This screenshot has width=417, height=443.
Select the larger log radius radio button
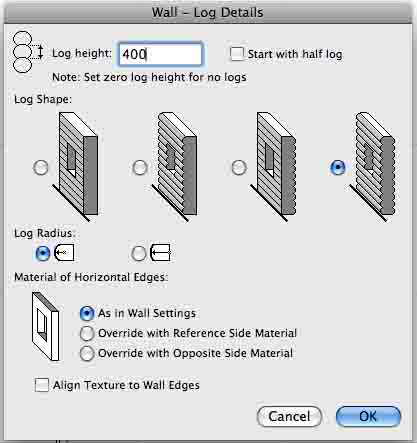pos(139,253)
